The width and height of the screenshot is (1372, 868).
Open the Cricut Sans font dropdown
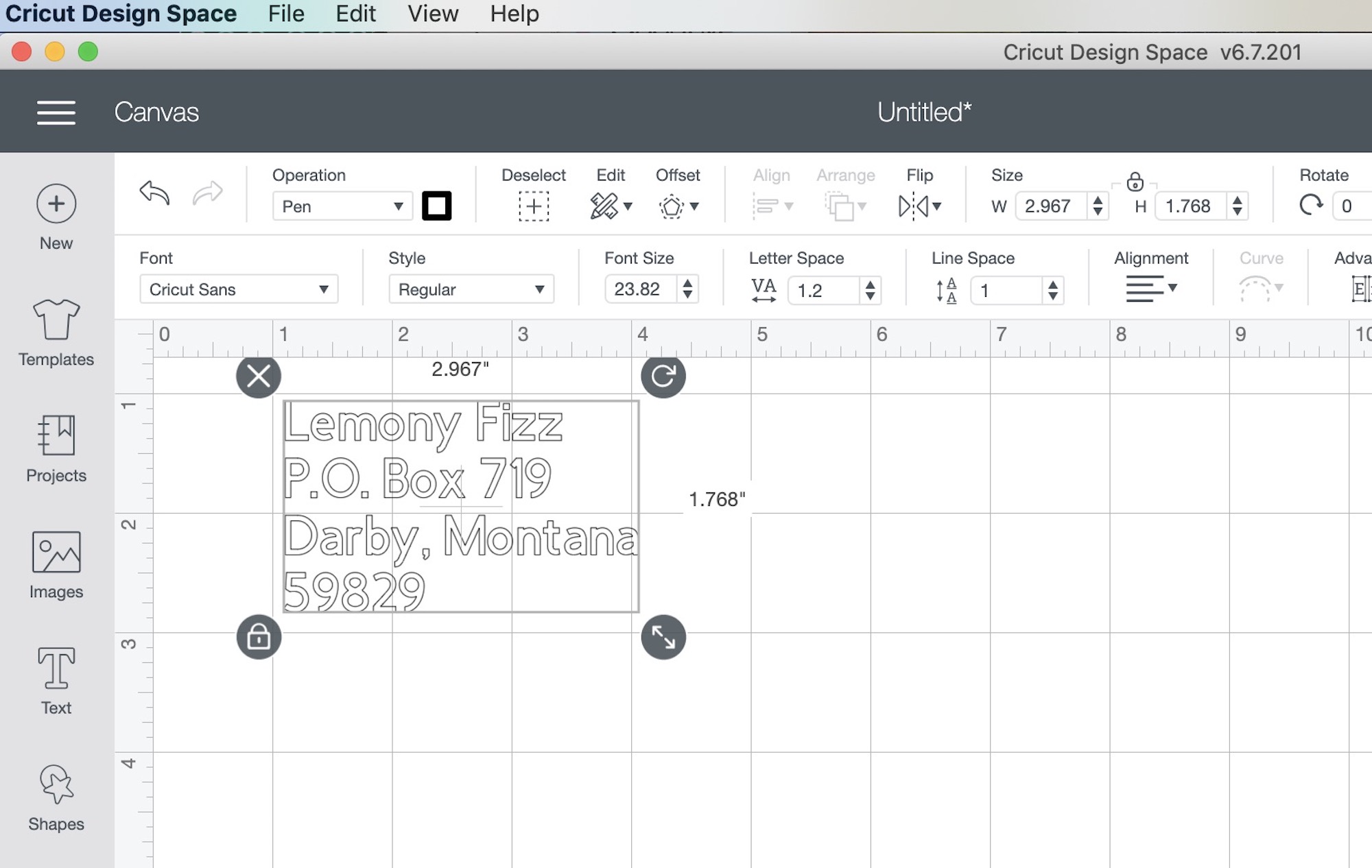pyautogui.click(x=239, y=289)
